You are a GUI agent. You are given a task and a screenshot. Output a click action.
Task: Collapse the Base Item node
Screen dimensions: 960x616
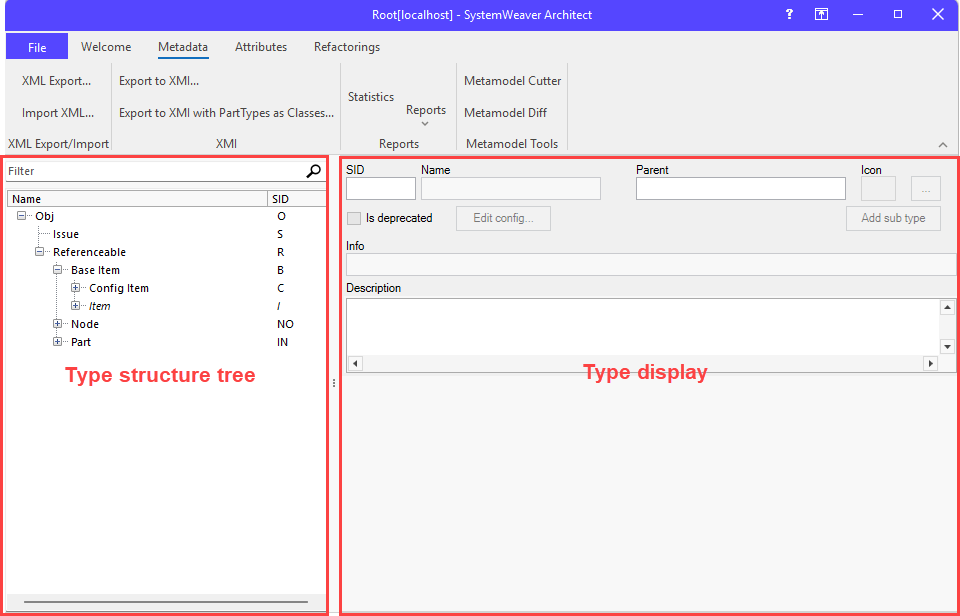point(58,269)
